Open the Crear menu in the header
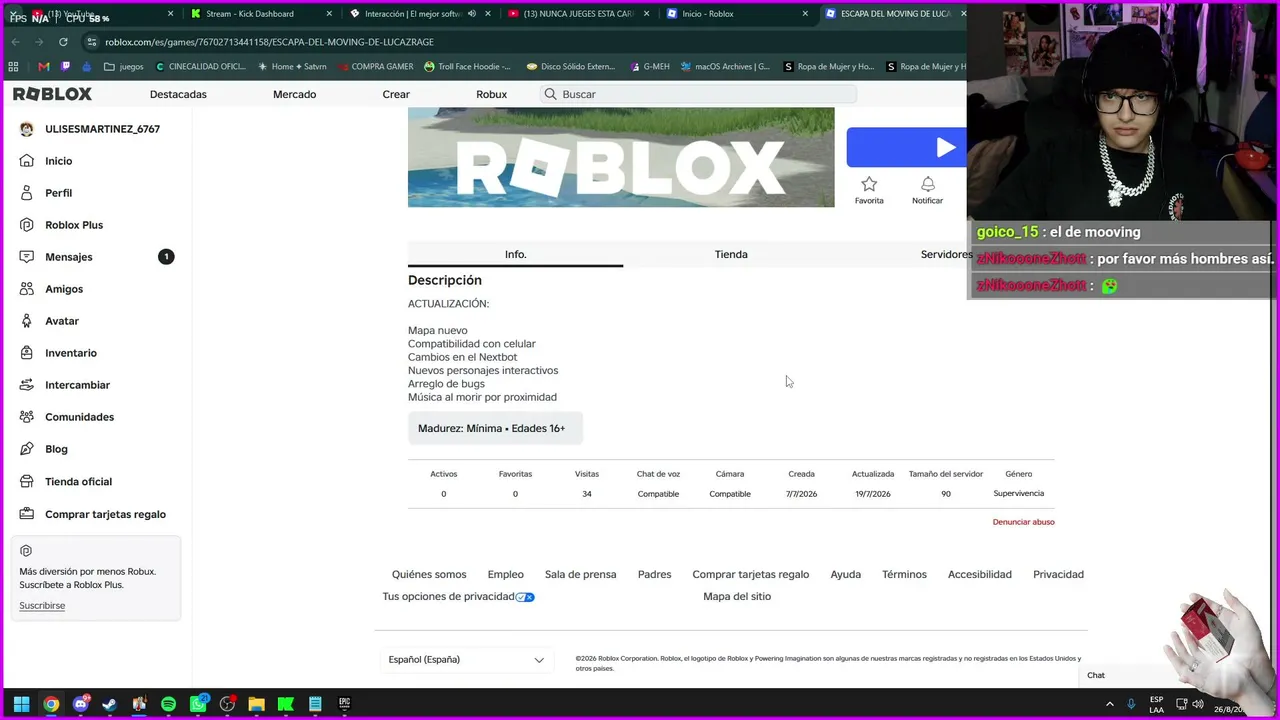The image size is (1280, 720). coord(396,94)
